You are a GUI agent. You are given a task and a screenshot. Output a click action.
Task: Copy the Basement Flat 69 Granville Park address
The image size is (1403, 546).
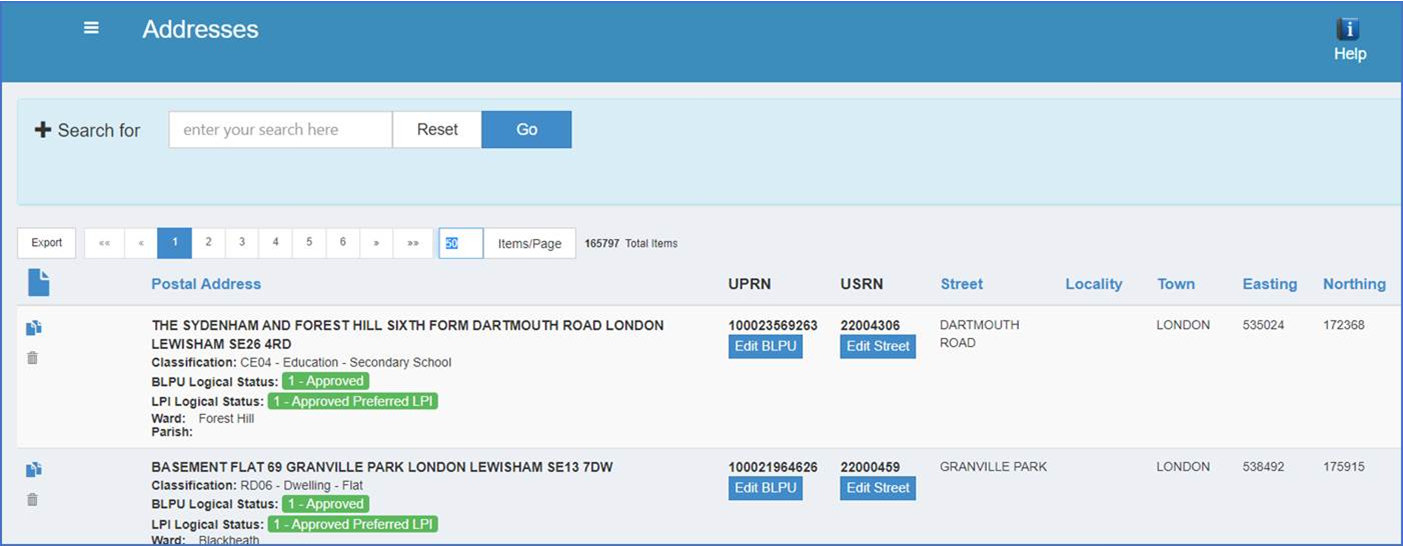point(33,470)
